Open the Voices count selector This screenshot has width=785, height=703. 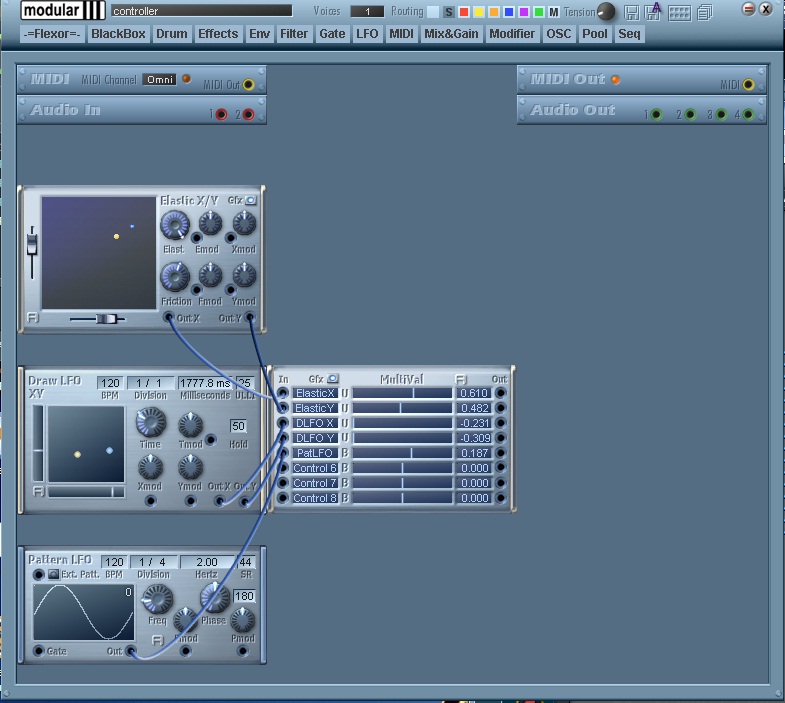click(x=367, y=12)
